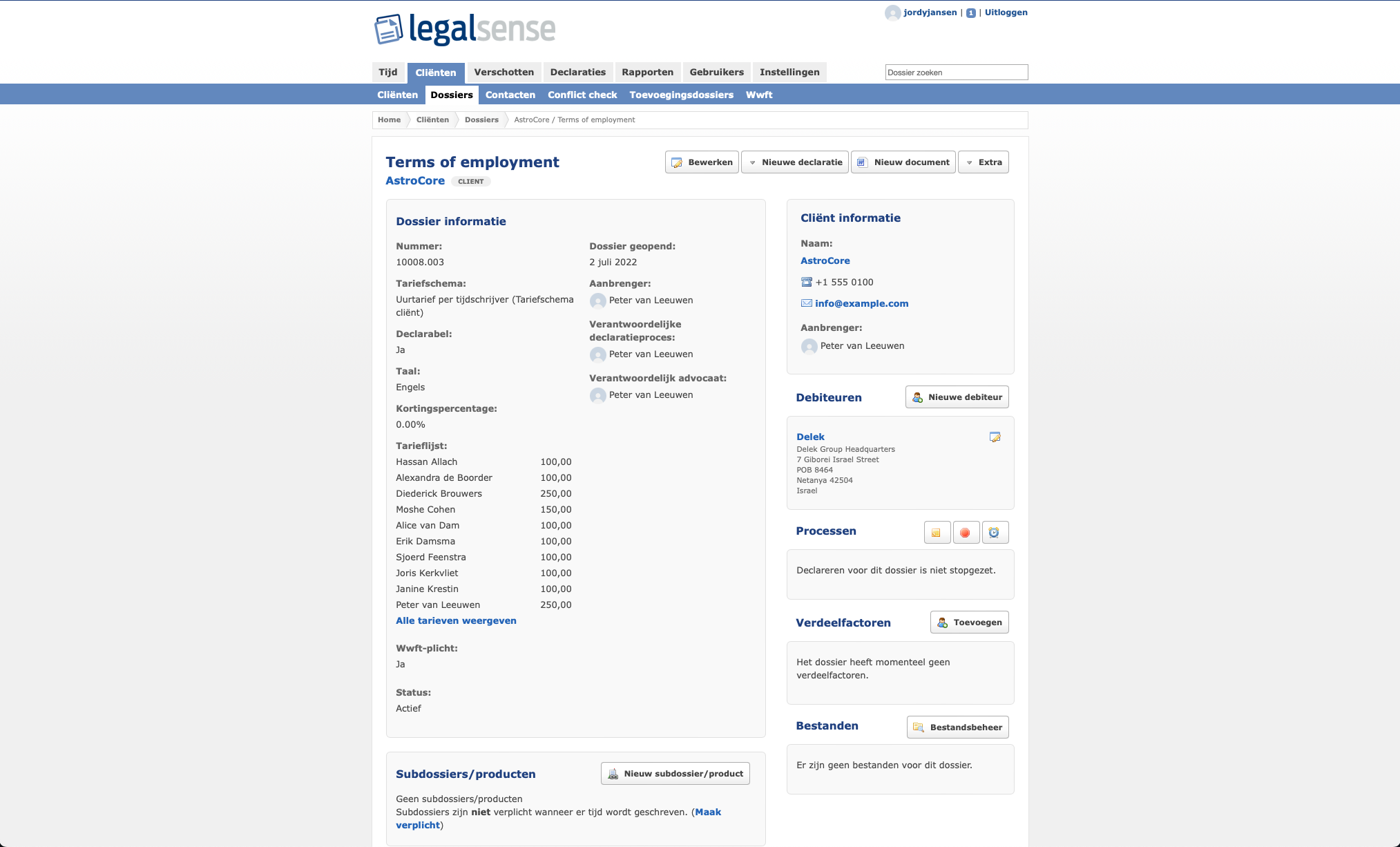1400x847 pixels.
Task: Click the dossier number 10008.003
Action: click(x=420, y=263)
